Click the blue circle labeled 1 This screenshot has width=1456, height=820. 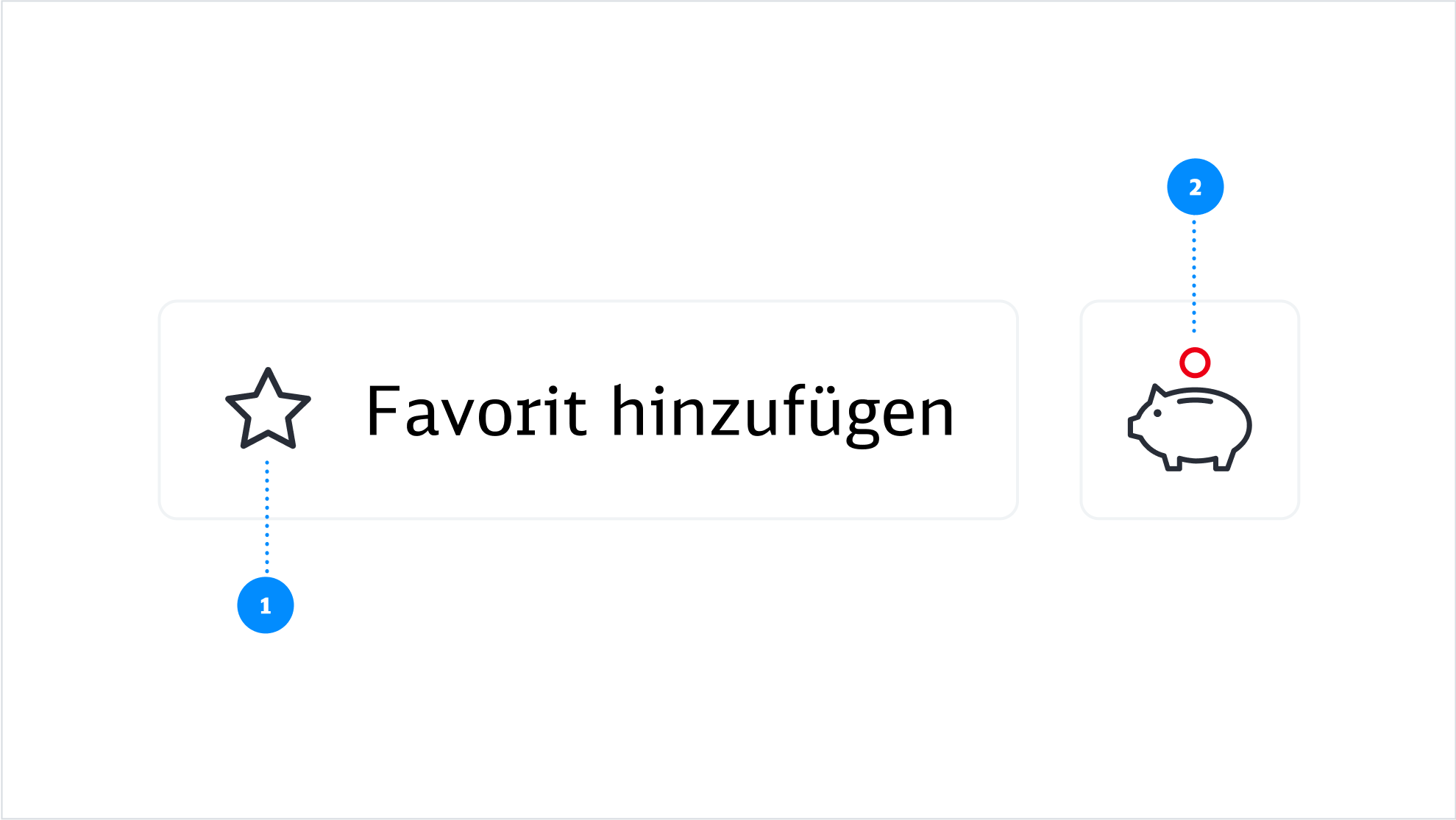pyautogui.click(x=265, y=605)
